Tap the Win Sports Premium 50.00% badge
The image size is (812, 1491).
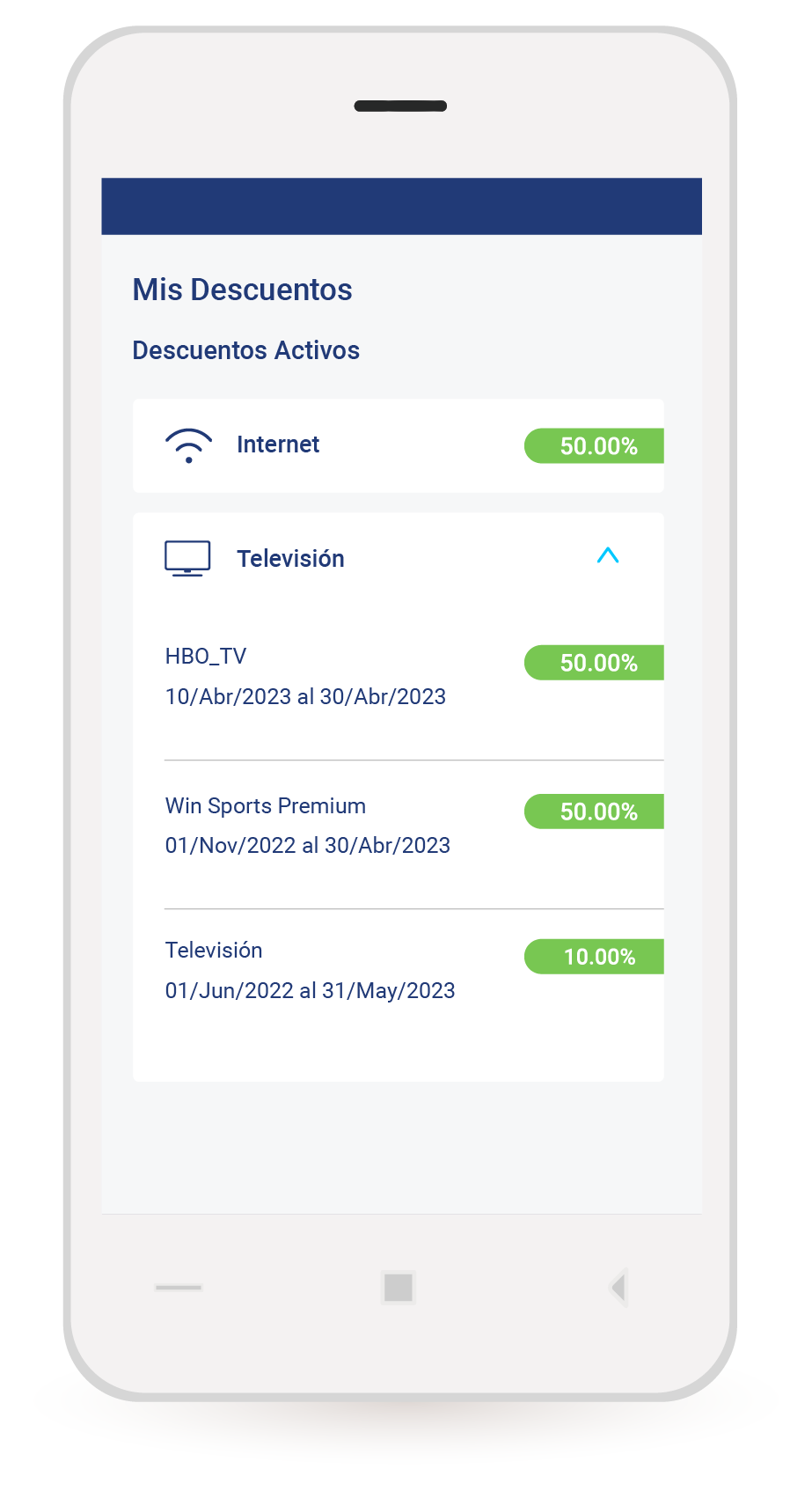595,812
